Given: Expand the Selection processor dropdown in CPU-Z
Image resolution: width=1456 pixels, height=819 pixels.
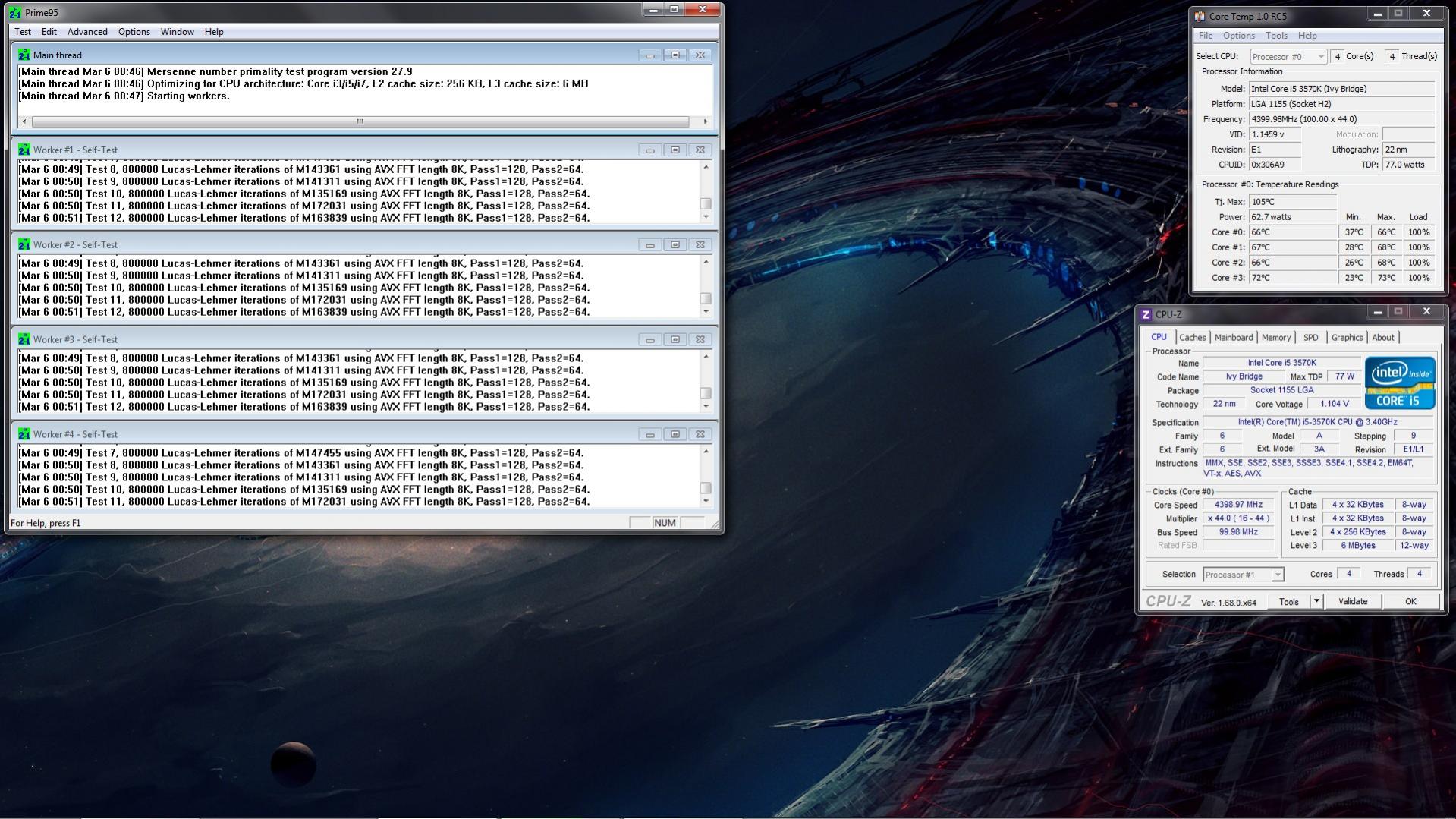Looking at the screenshot, I should pos(1243,575).
